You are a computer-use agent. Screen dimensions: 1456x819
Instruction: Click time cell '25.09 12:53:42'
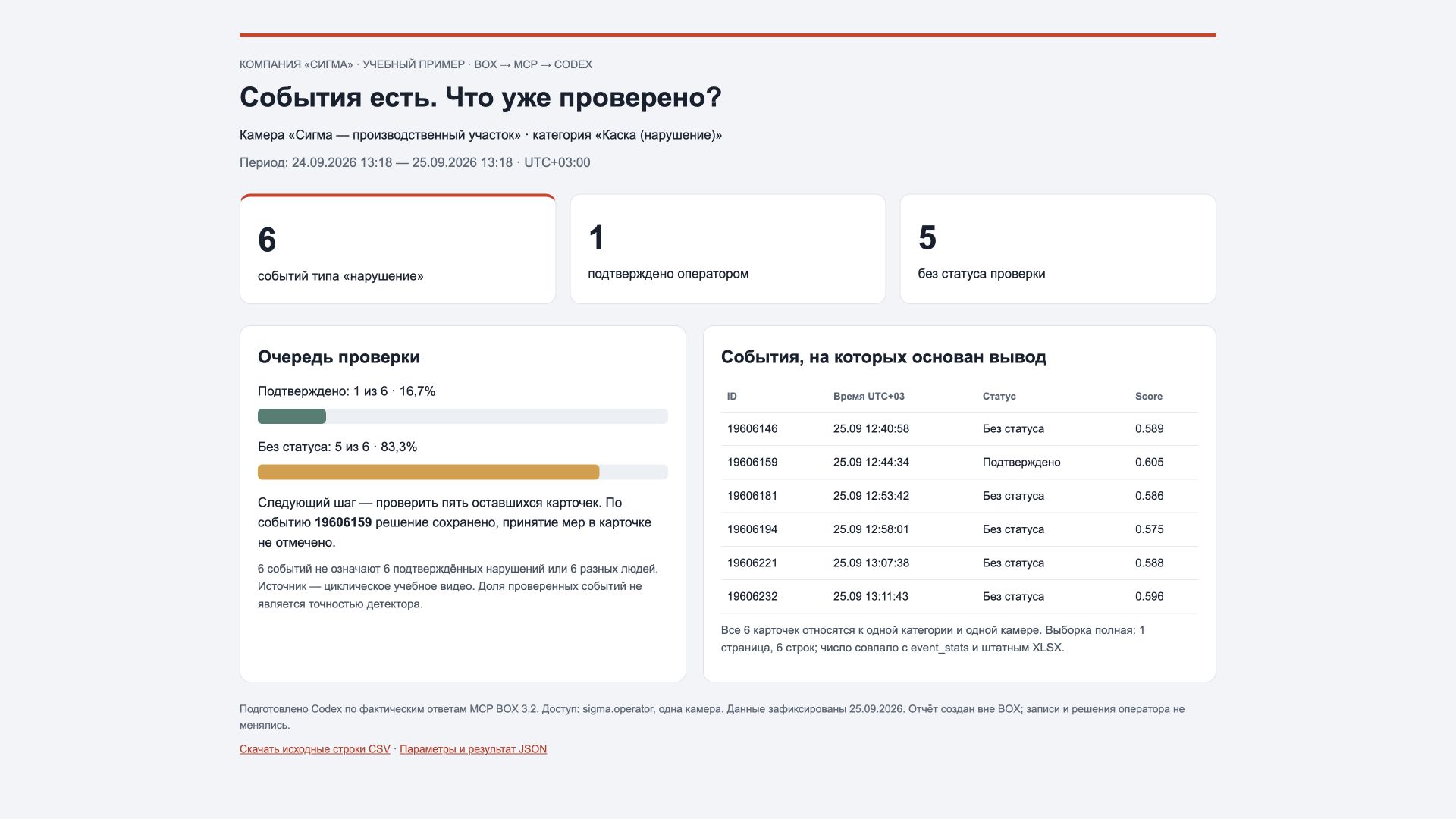(871, 496)
